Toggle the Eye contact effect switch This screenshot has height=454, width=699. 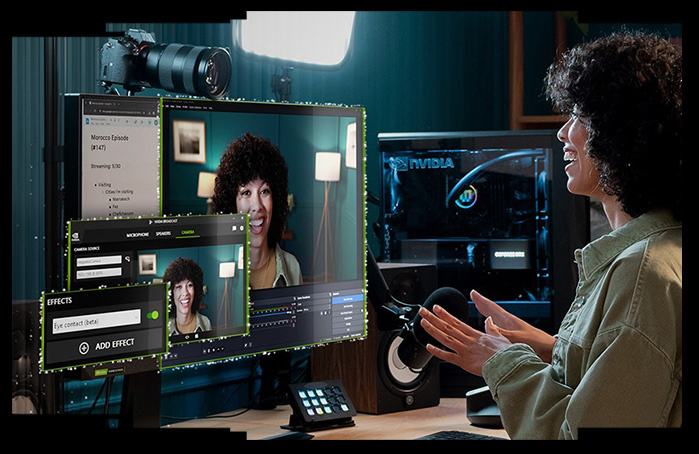point(152,316)
